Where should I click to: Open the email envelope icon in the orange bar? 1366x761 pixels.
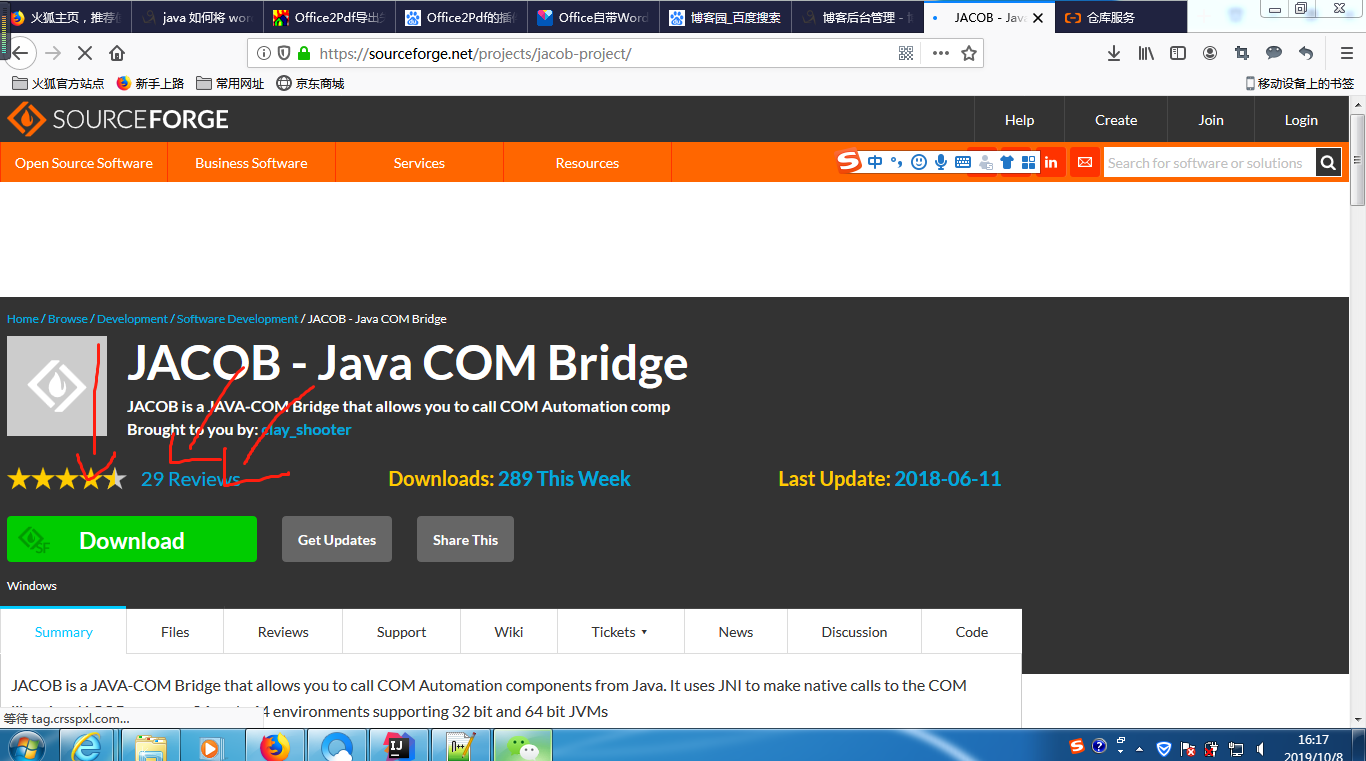pos(1084,162)
